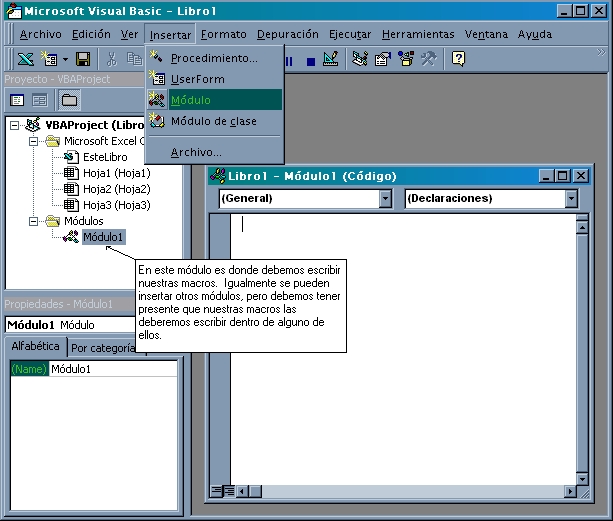Click the Design Mode toolbar icon
This screenshot has width=613, height=521.
333,60
